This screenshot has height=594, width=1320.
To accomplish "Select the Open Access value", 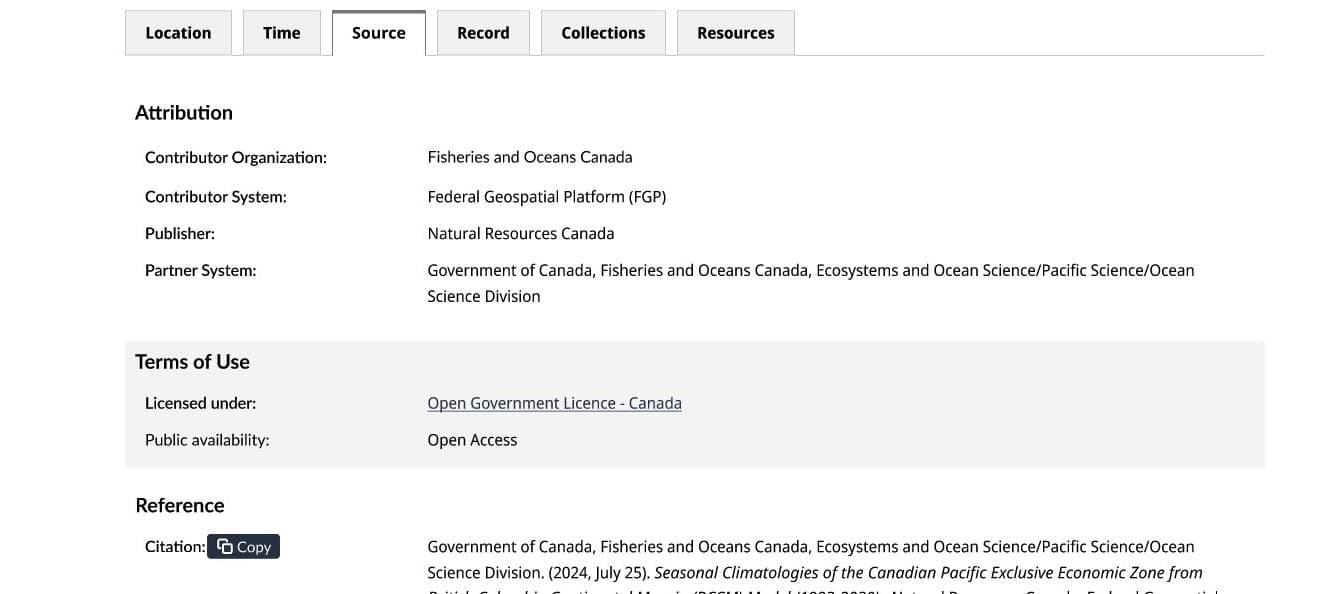I will coord(472,440).
